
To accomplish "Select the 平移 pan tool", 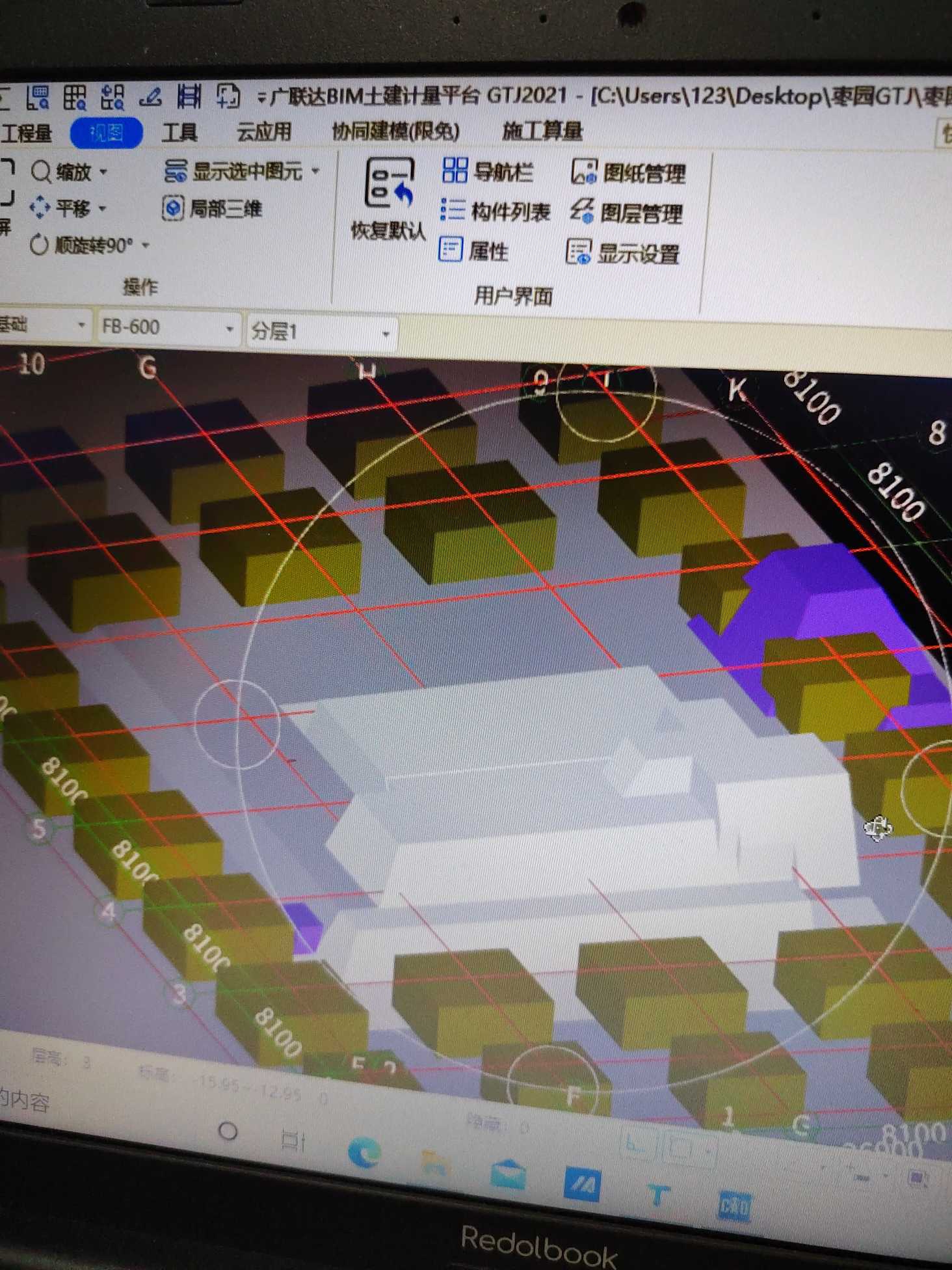I will tap(59, 208).
